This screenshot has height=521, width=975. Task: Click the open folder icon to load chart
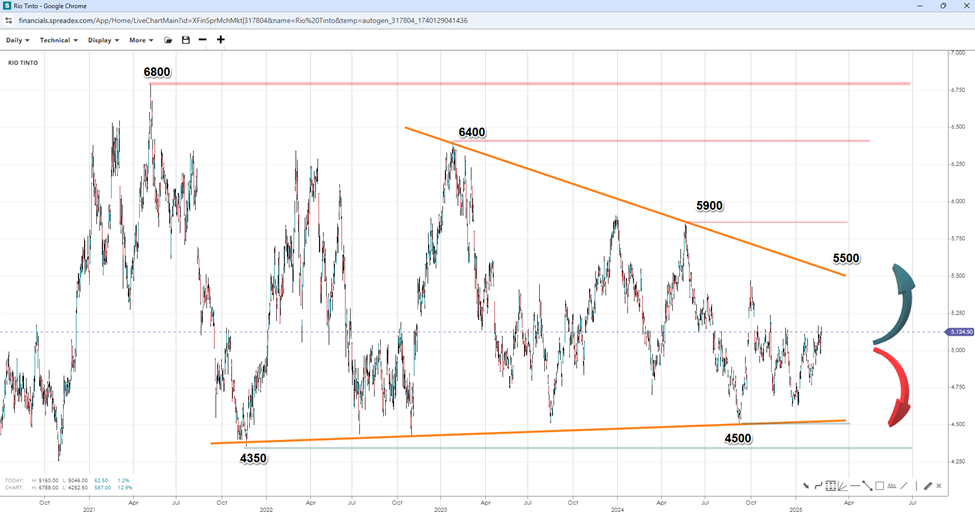tap(169, 40)
